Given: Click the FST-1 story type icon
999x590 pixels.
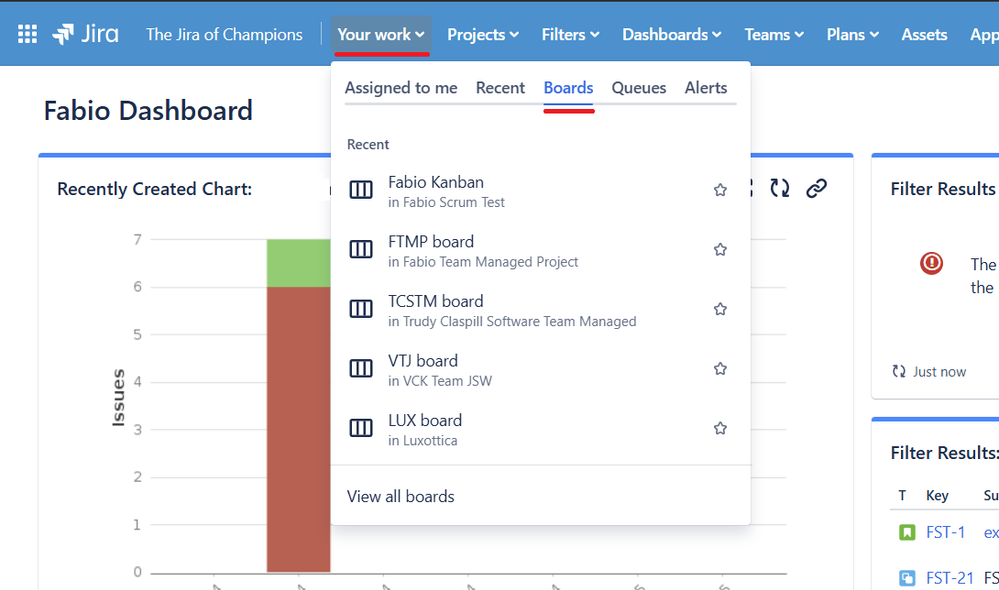Looking at the screenshot, I should click(x=907, y=532).
